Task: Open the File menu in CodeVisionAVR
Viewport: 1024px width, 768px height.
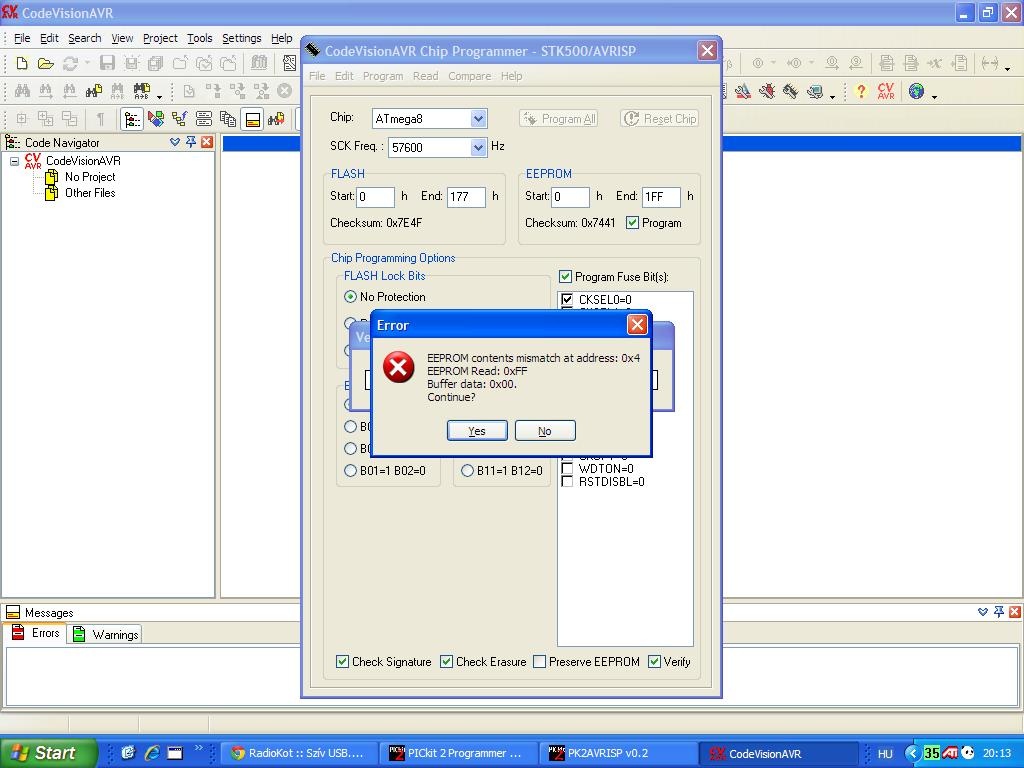Action: coord(22,39)
